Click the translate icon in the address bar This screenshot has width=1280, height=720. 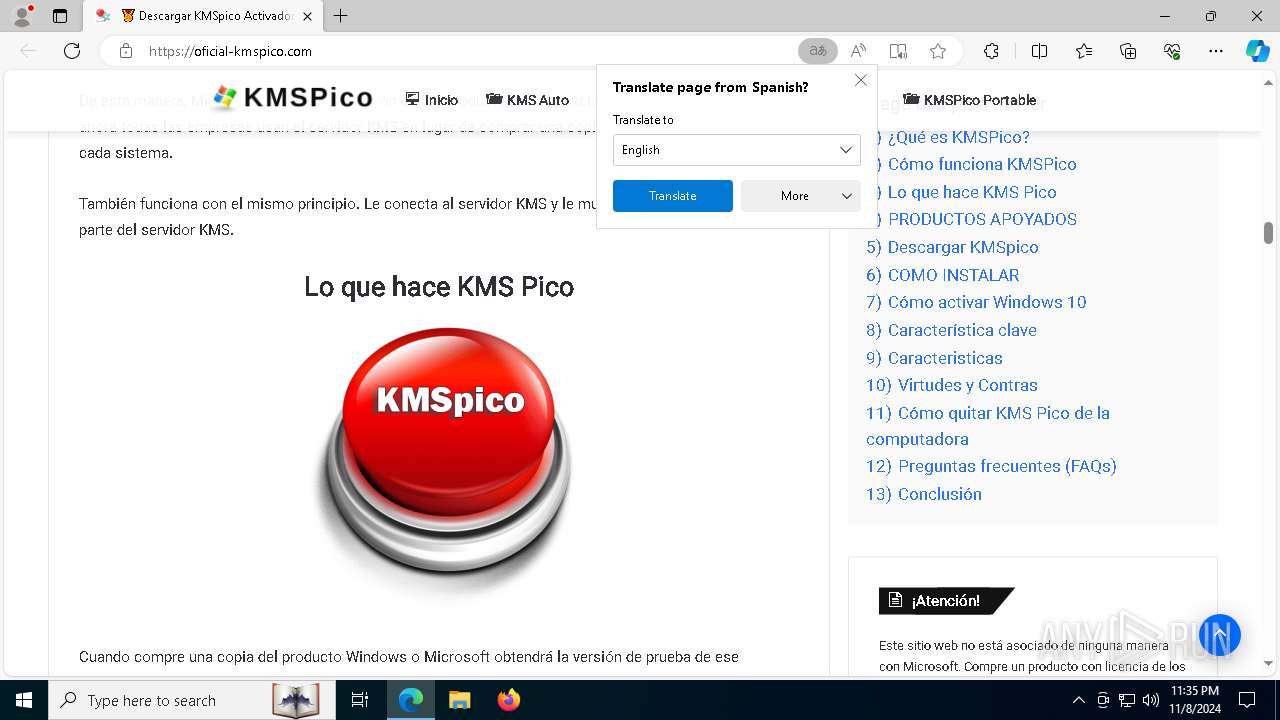(818, 51)
